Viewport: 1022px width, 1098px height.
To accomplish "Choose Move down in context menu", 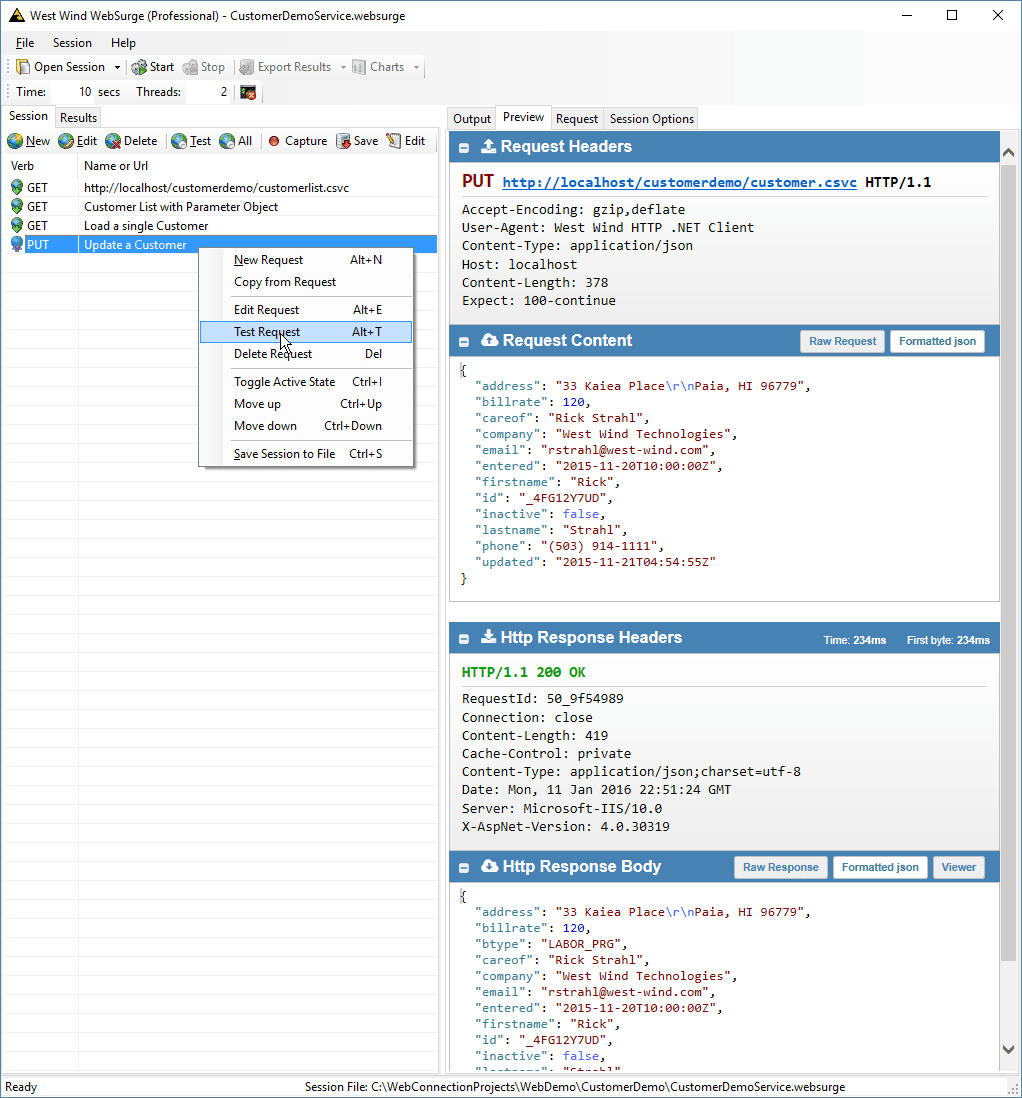I will pos(306,426).
